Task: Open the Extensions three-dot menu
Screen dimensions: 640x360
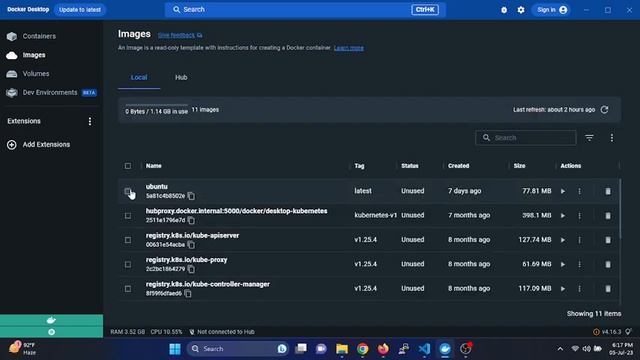Action: pos(90,121)
